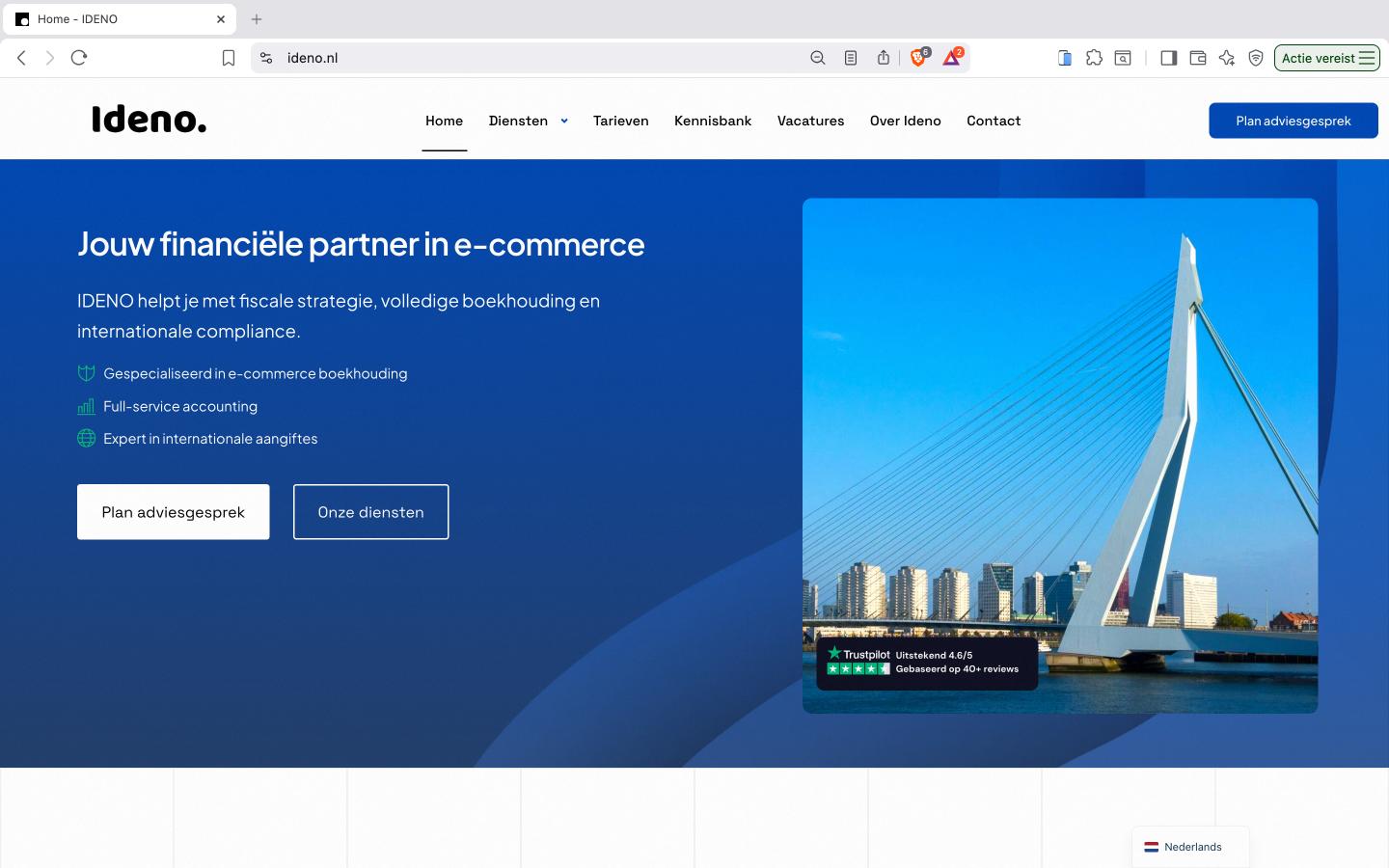Click the white Plan adviesgesprek hero button

174,512
